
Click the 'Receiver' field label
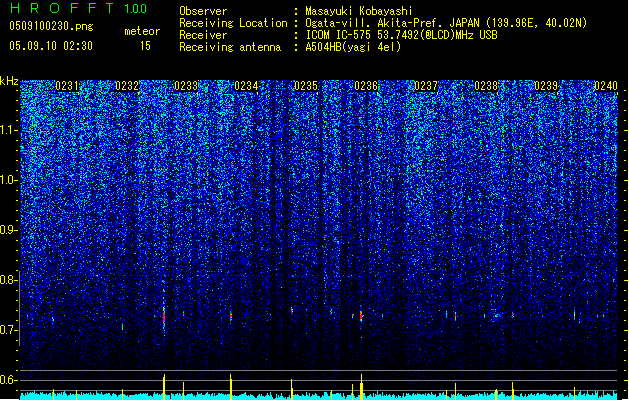[203, 35]
